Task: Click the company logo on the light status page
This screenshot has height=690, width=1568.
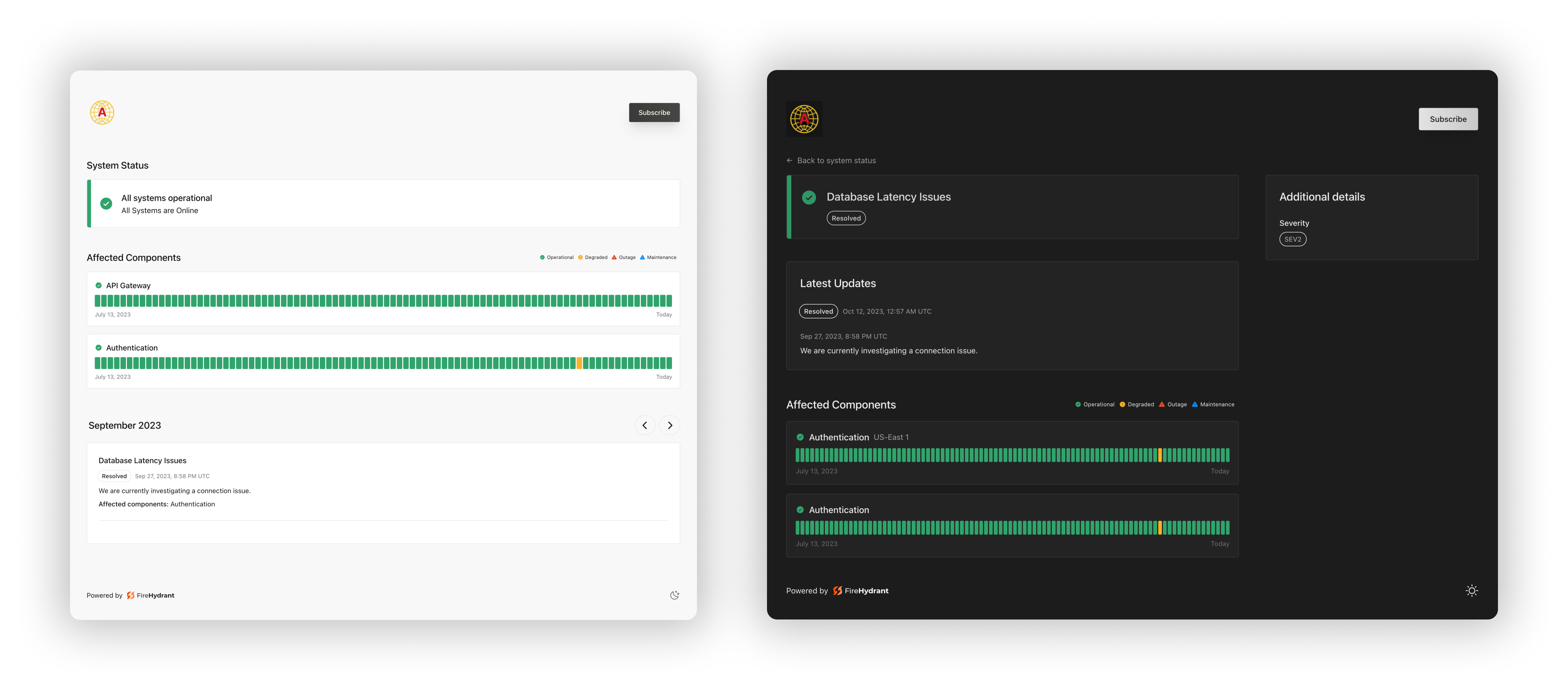Action: (102, 113)
